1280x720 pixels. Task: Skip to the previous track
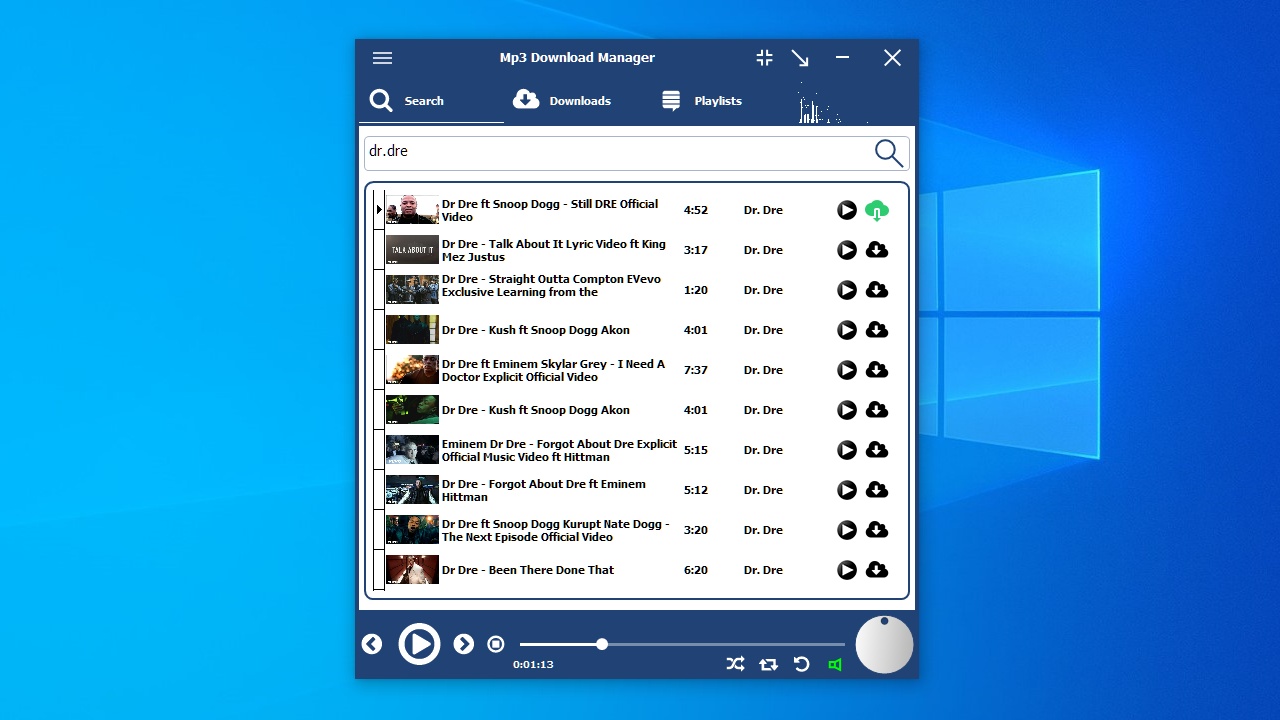[372, 644]
